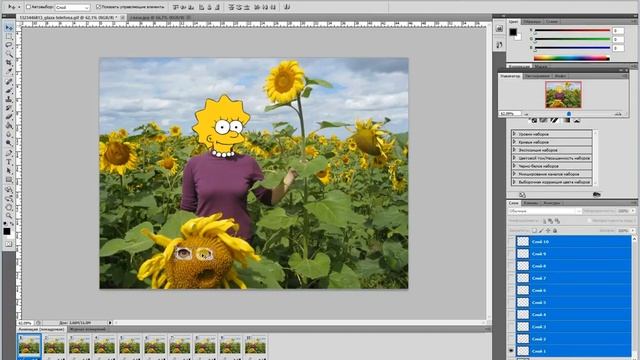Click the Lock transparent pixels icon
640x360 pixels.
534,231
